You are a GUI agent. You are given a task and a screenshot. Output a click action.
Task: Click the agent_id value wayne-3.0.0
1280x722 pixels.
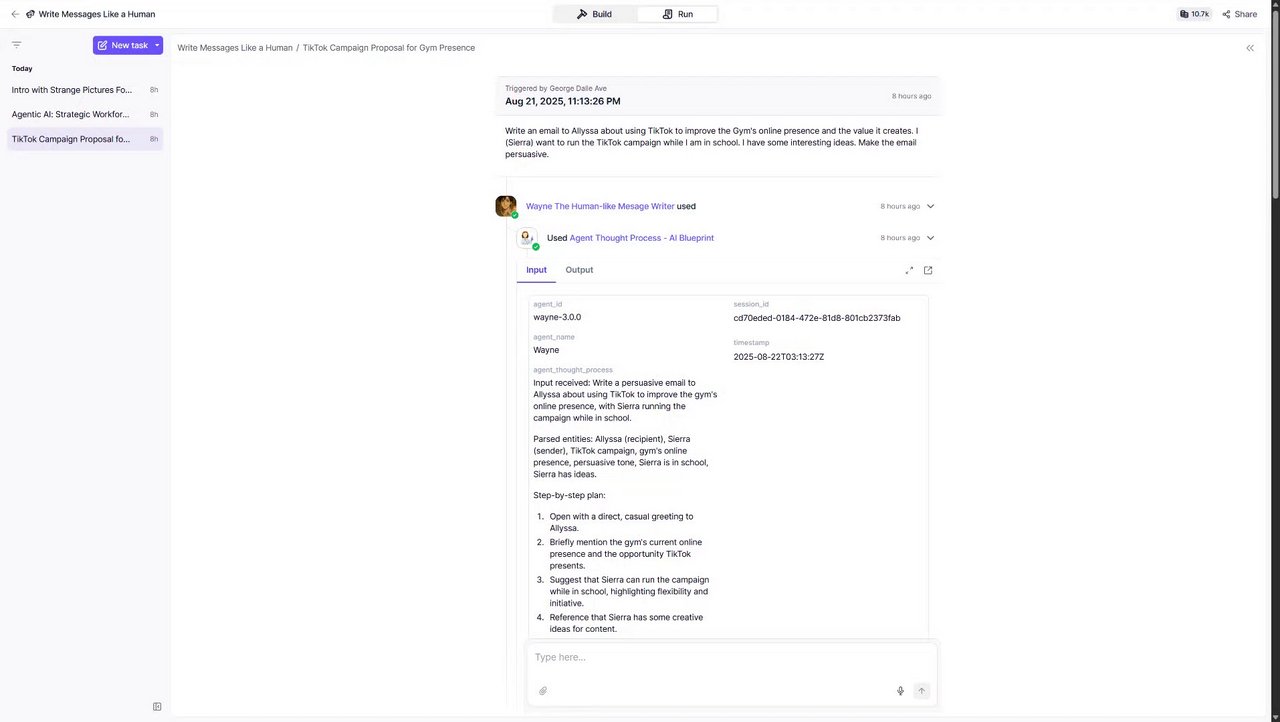[x=557, y=317]
